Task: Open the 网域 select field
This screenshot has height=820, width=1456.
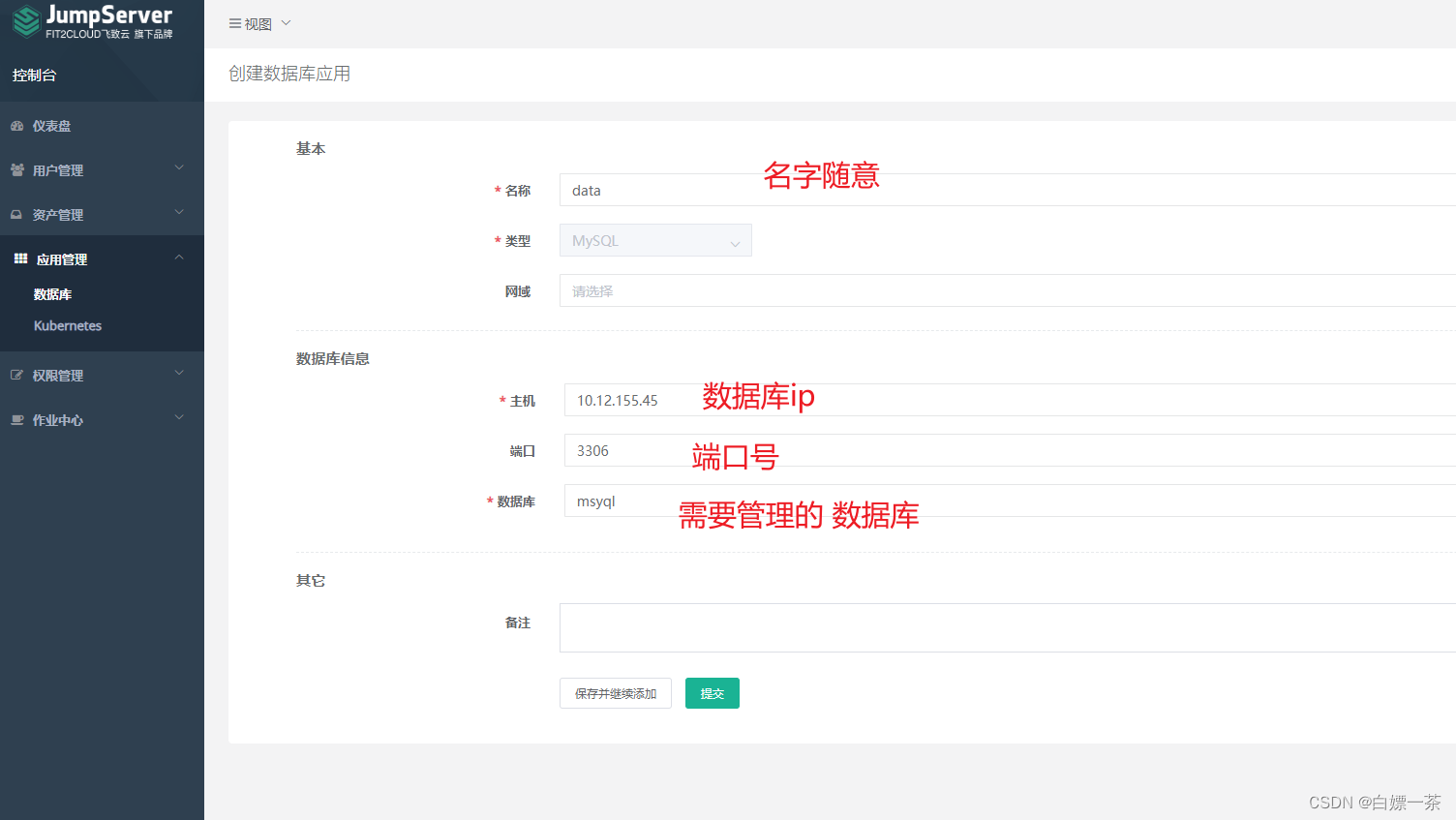Action: tap(1008, 290)
